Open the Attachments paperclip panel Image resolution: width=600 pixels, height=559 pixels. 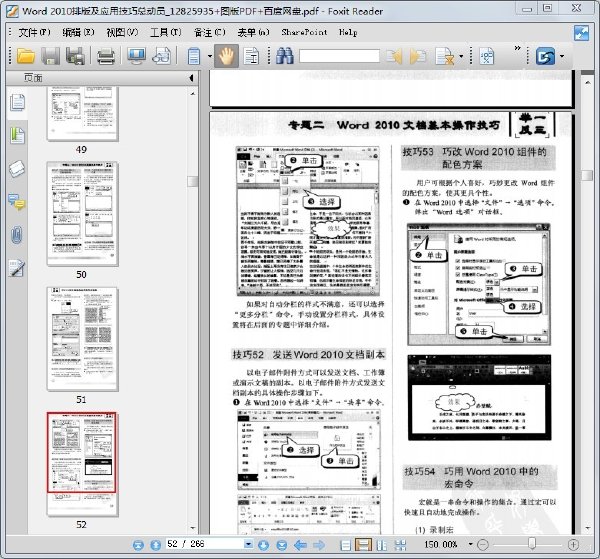coord(17,235)
